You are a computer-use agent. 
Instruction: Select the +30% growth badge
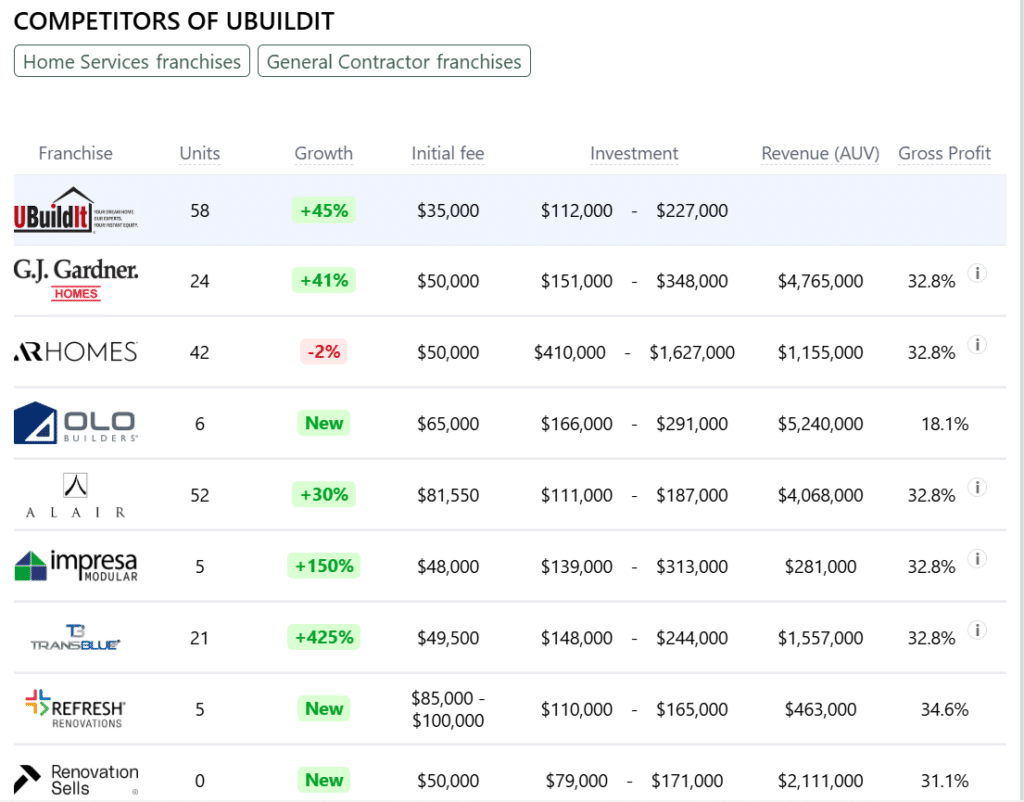(324, 495)
